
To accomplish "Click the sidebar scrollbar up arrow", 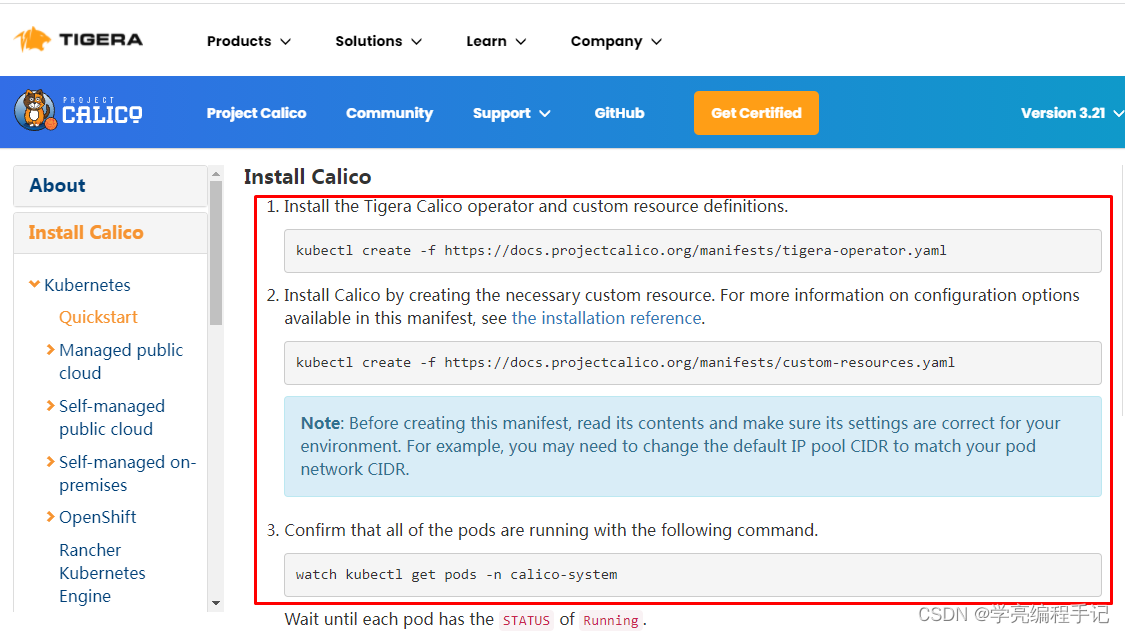I will [x=216, y=174].
